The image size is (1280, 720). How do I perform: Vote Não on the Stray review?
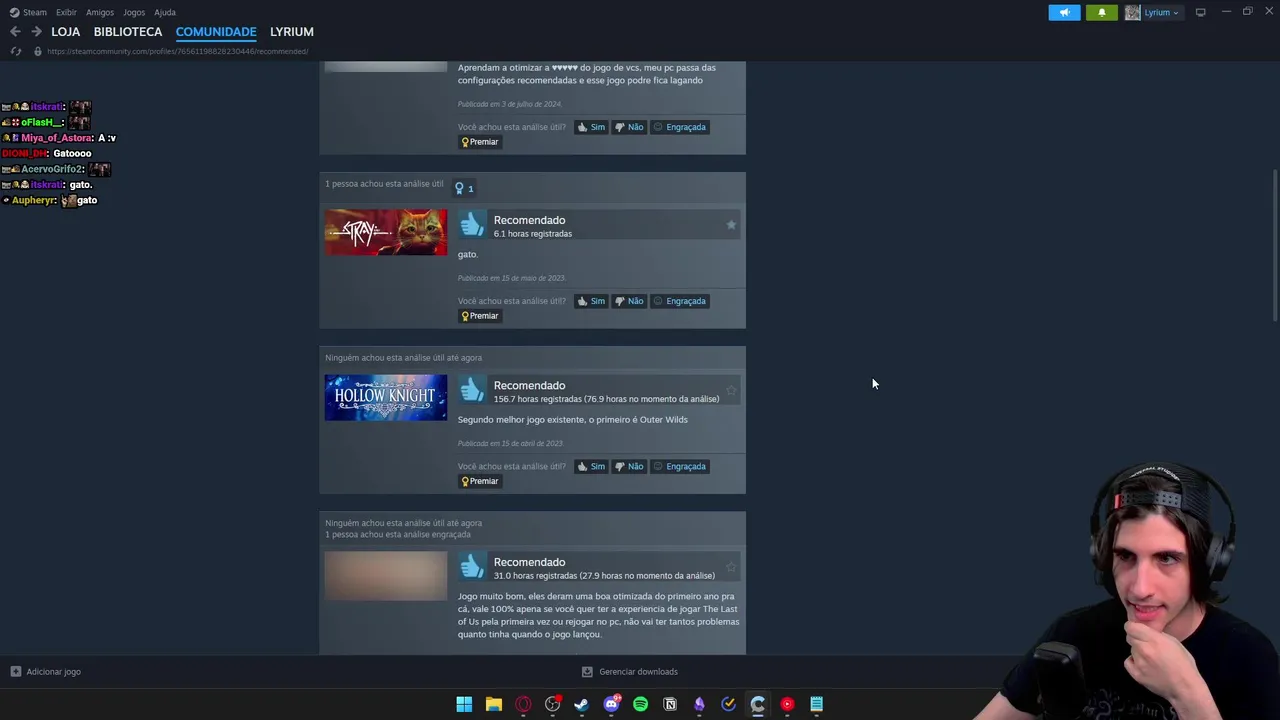[629, 301]
